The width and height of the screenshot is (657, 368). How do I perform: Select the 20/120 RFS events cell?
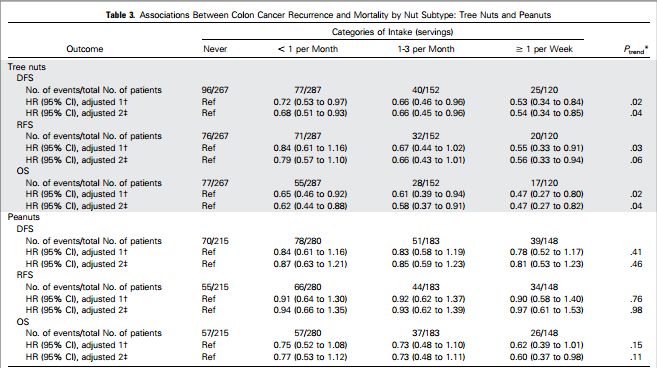tap(544, 136)
